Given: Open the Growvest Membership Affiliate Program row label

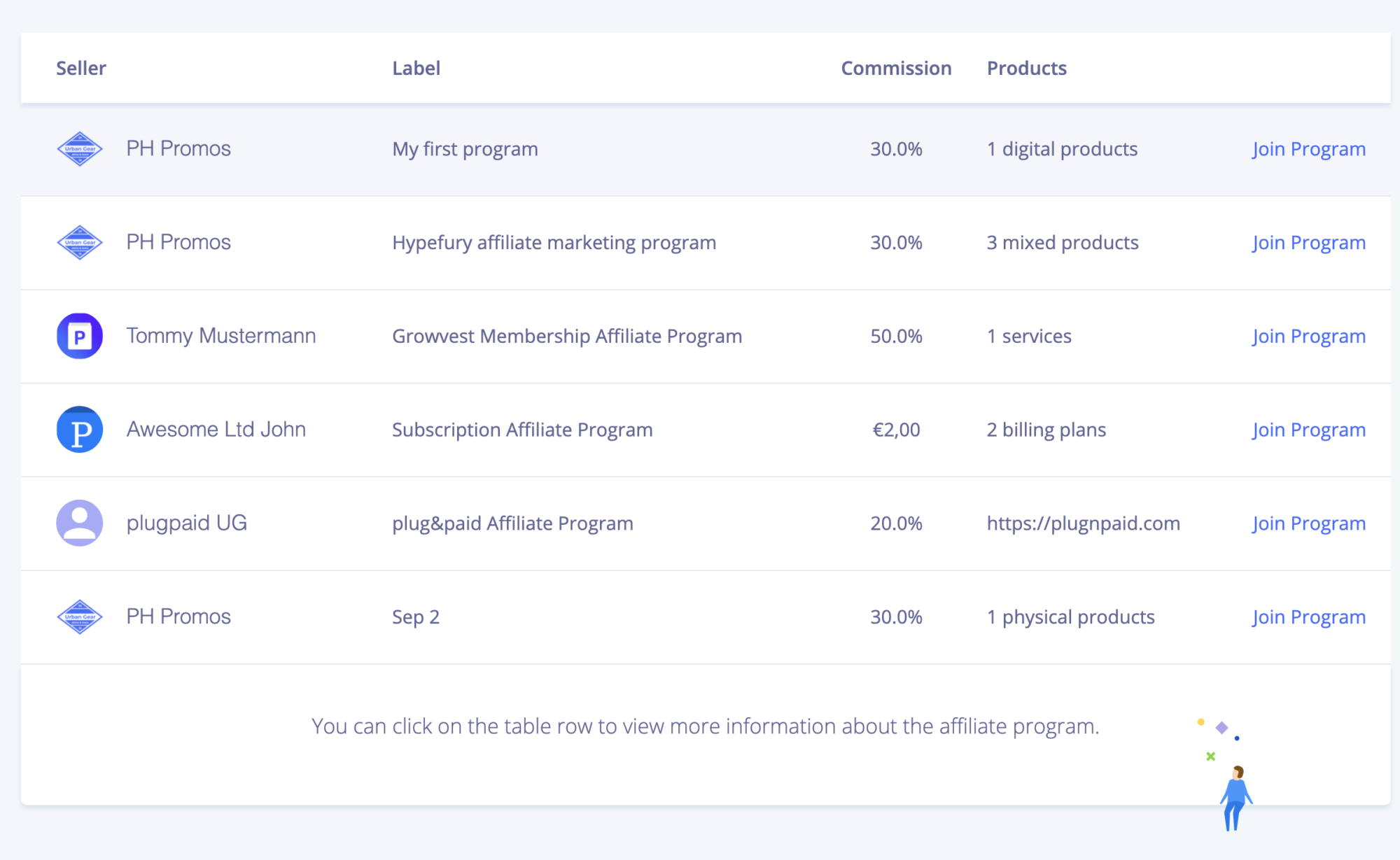Looking at the screenshot, I should 566,337.
